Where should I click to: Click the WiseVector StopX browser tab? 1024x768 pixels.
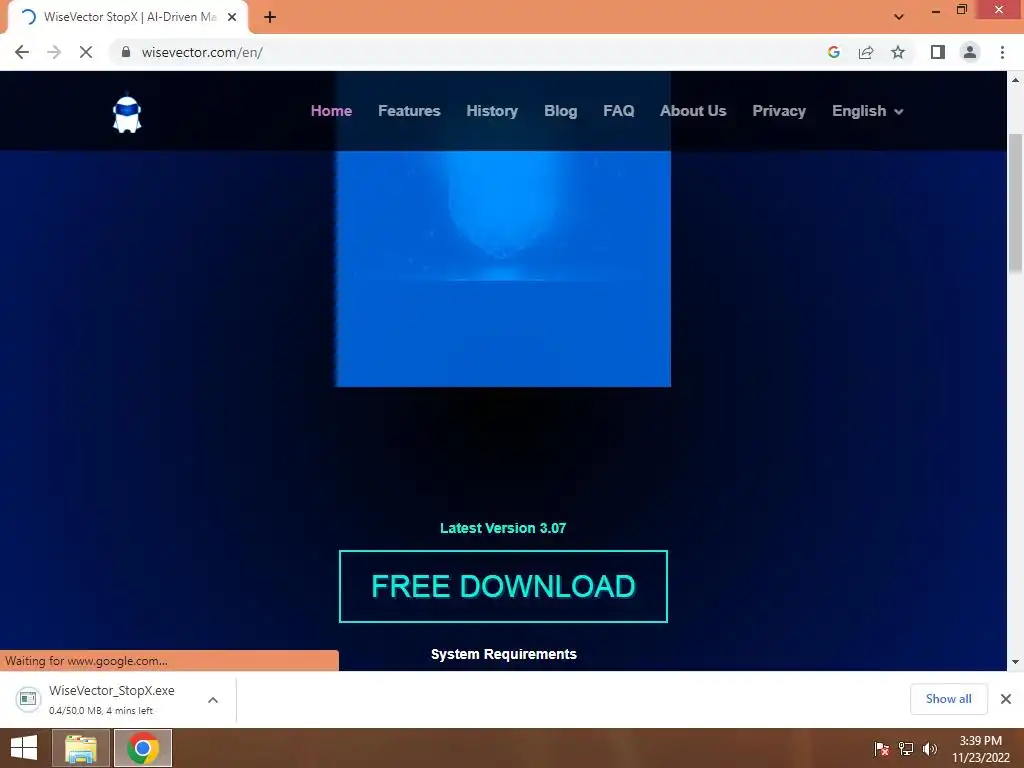pos(127,17)
